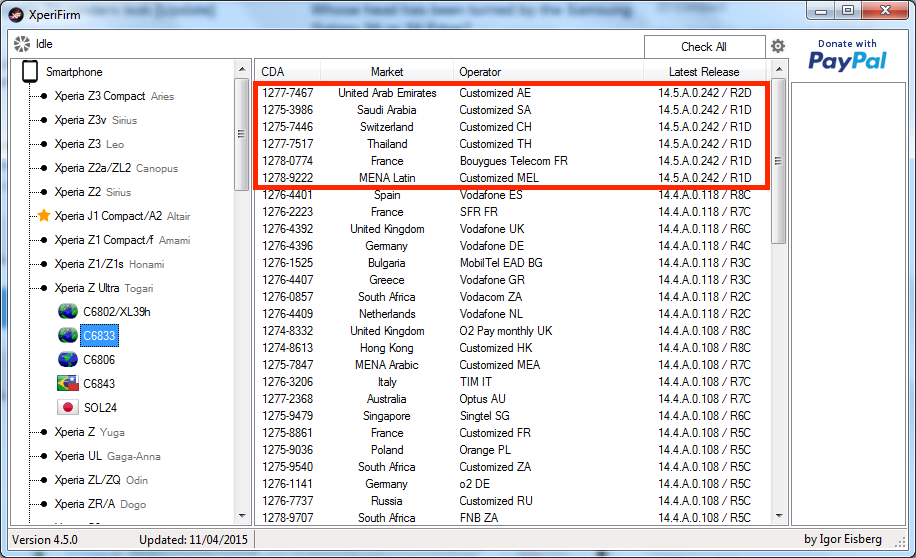Click the XperiFirm title bar logo
This screenshot has width=916, height=558.
pos(16,15)
